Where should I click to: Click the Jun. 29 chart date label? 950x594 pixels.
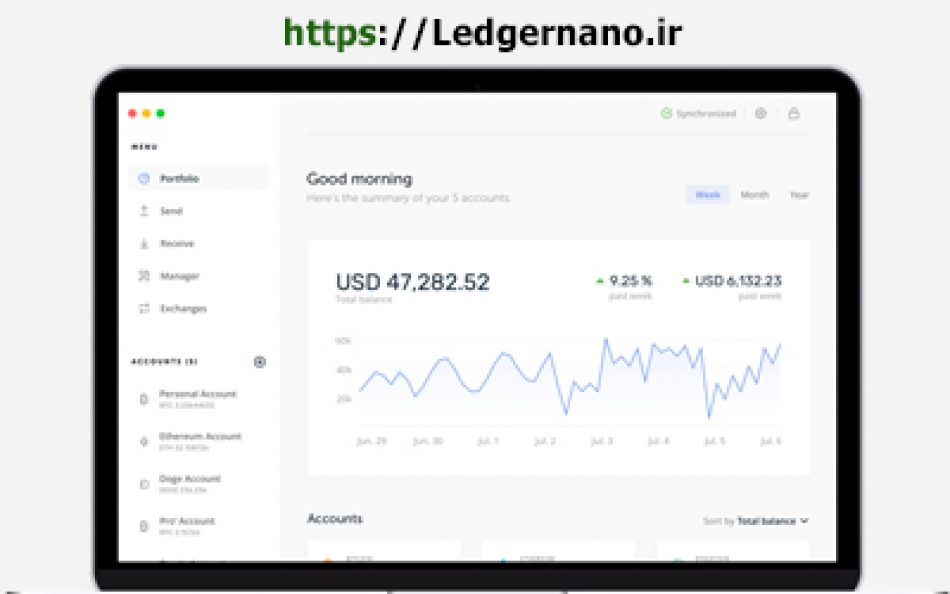(371, 441)
